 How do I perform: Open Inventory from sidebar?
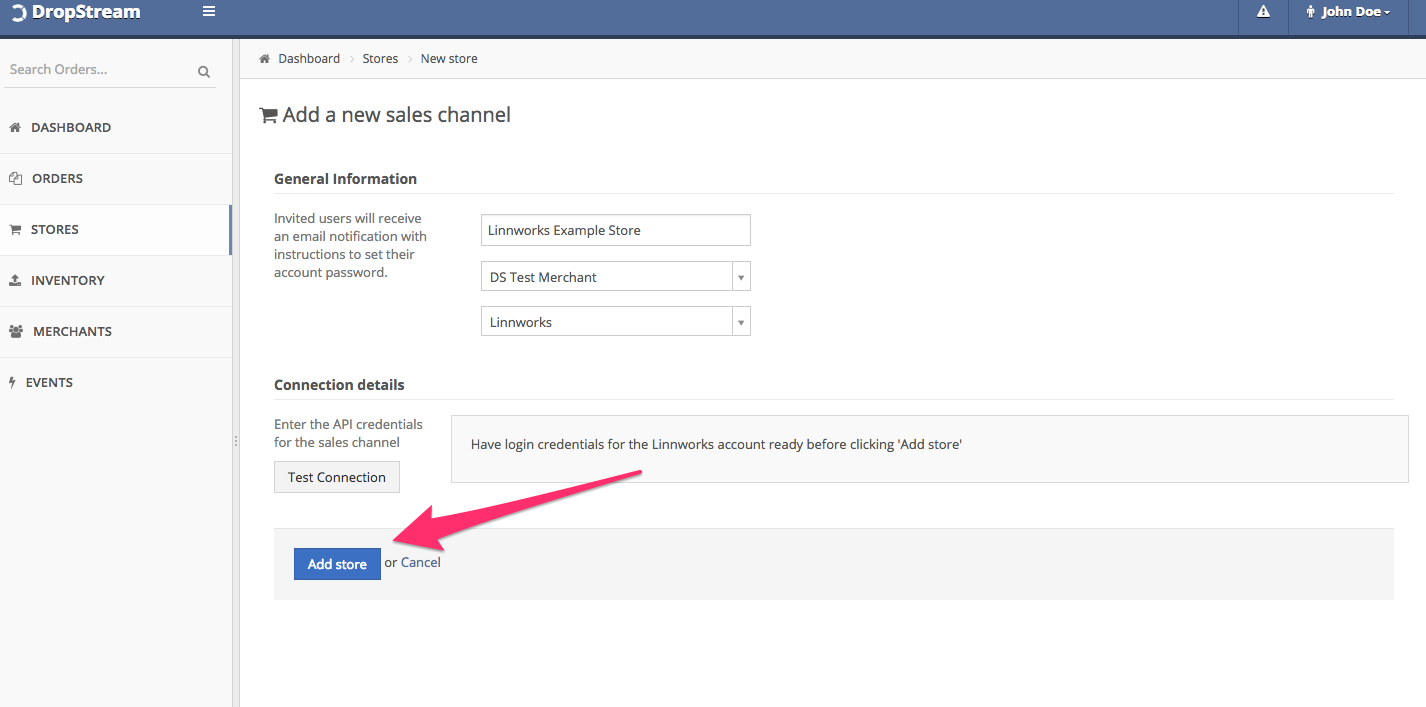point(115,281)
